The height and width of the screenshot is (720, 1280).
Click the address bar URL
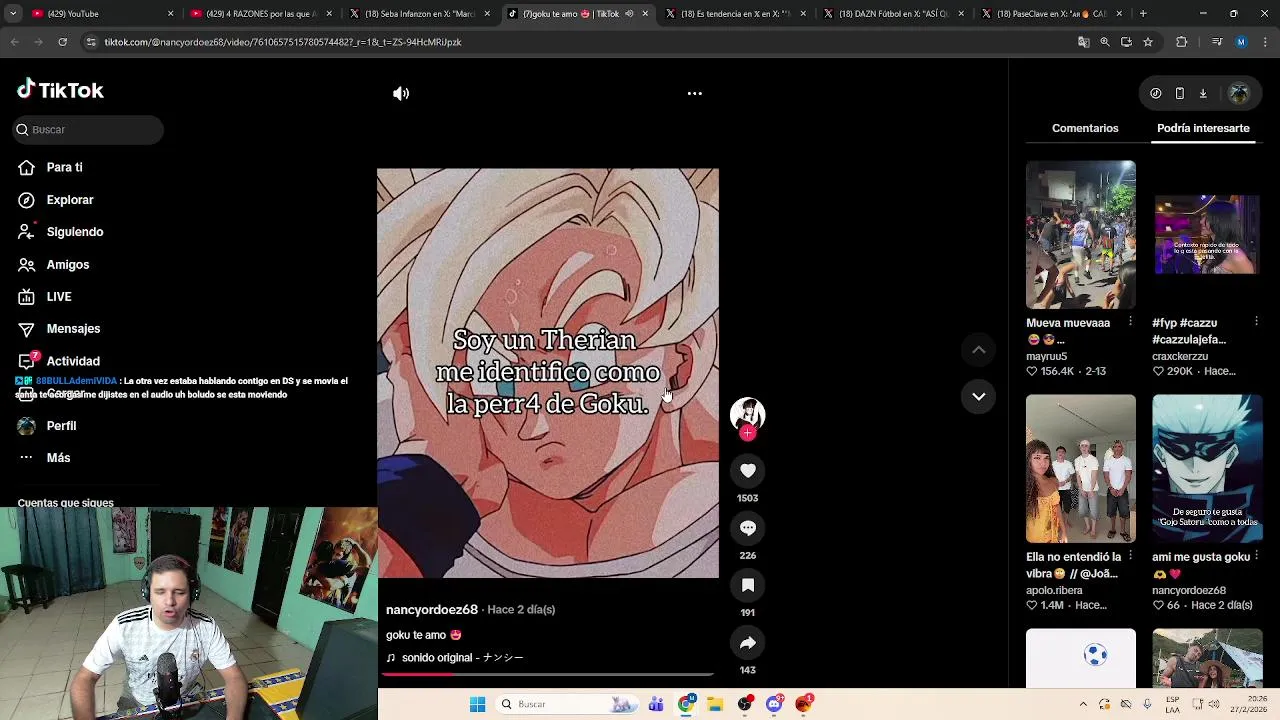(283, 42)
